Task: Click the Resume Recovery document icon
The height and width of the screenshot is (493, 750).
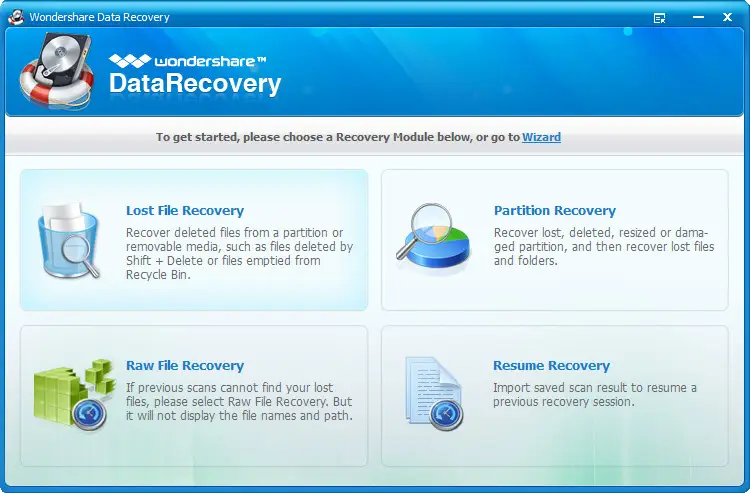Action: [x=434, y=394]
